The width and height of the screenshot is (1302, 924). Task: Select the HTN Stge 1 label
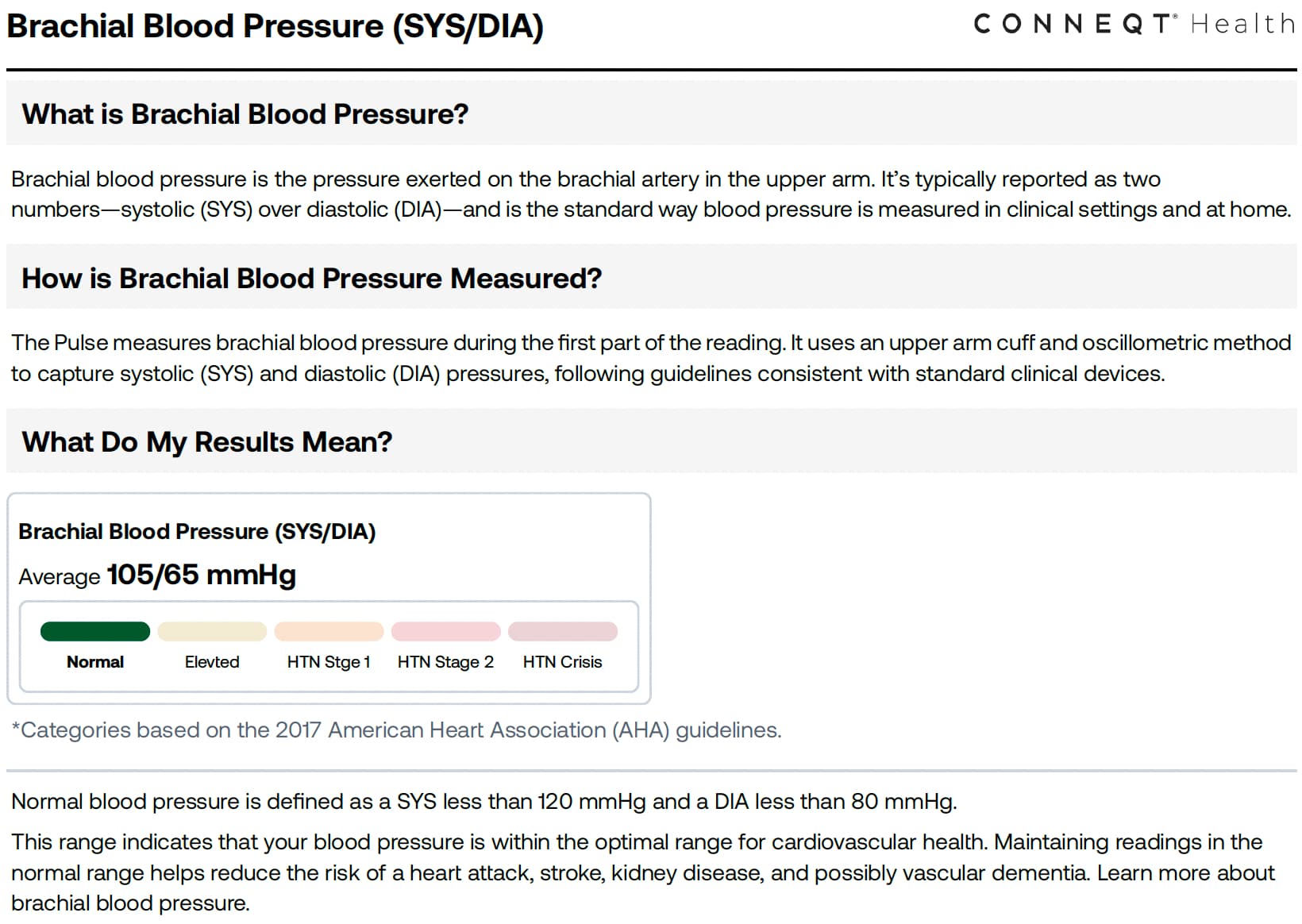click(329, 662)
